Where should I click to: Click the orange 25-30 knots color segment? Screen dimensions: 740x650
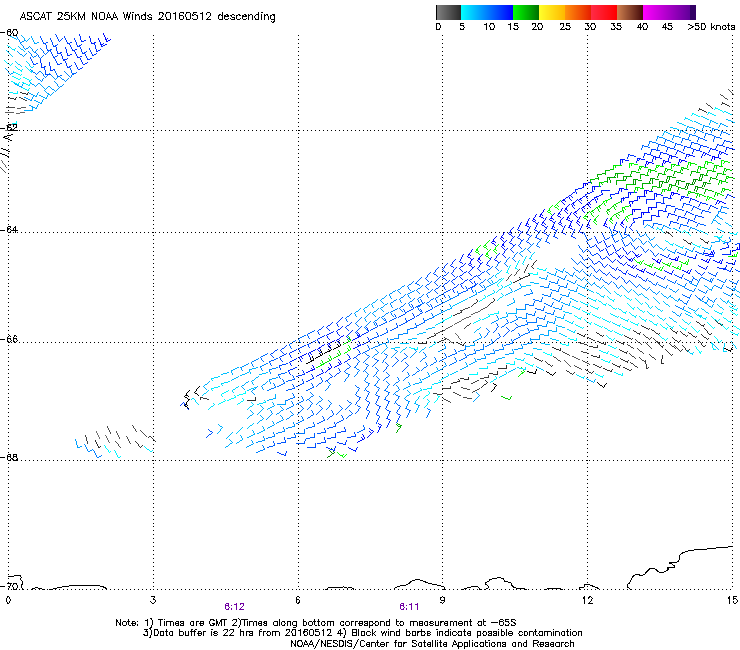click(578, 12)
